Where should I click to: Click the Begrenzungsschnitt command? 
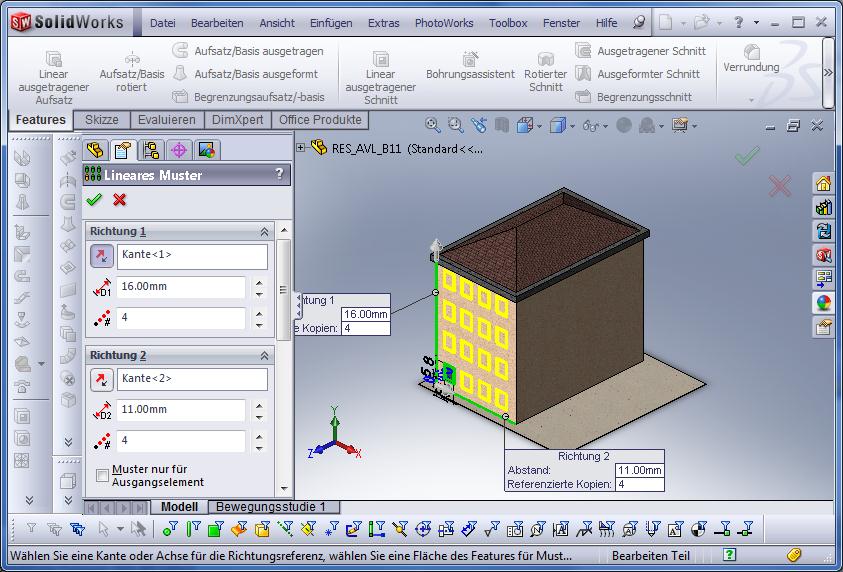644,97
